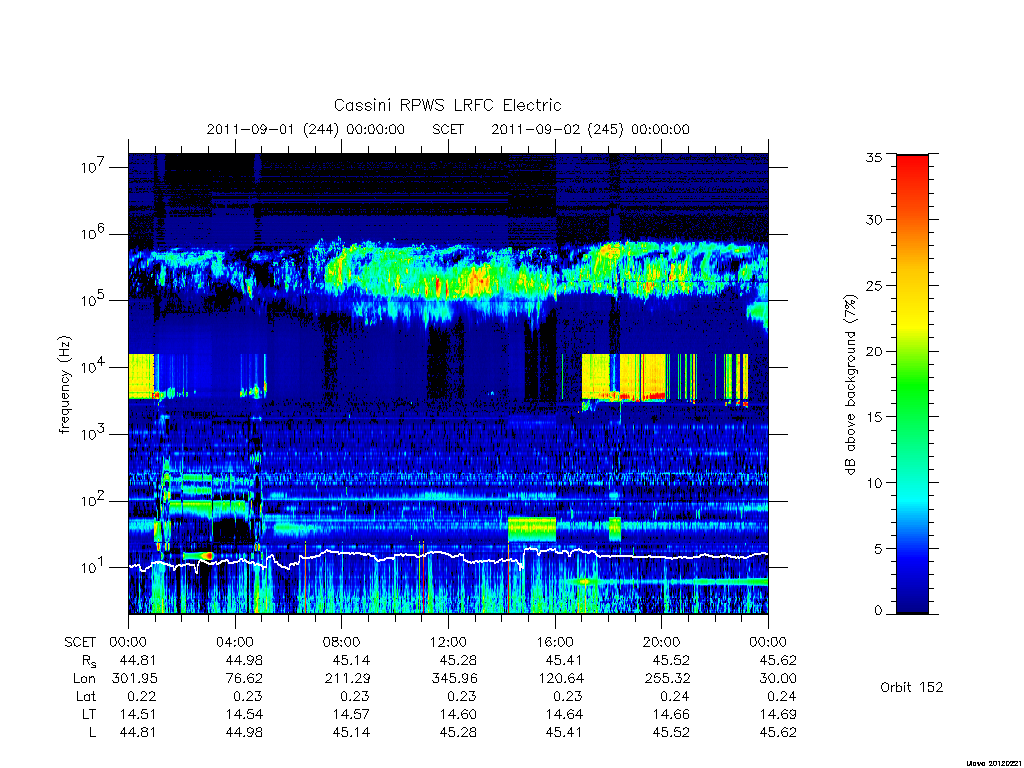Click the 10^5 frequency tick label
The width and height of the screenshot is (1024, 768).
(94, 299)
